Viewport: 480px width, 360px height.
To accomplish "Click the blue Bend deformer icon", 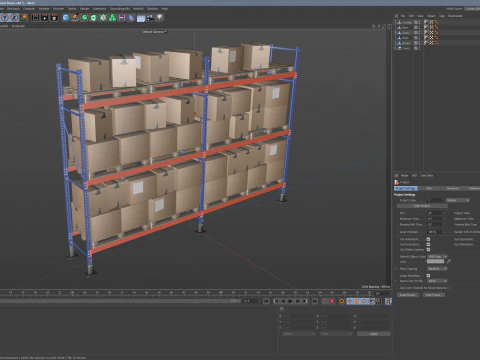I will [131, 17].
